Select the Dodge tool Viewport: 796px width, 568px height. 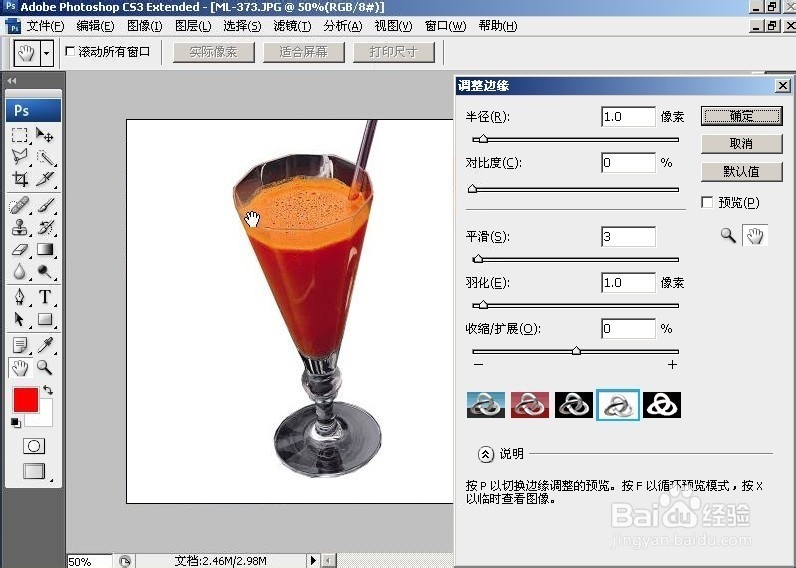click(x=45, y=272)
